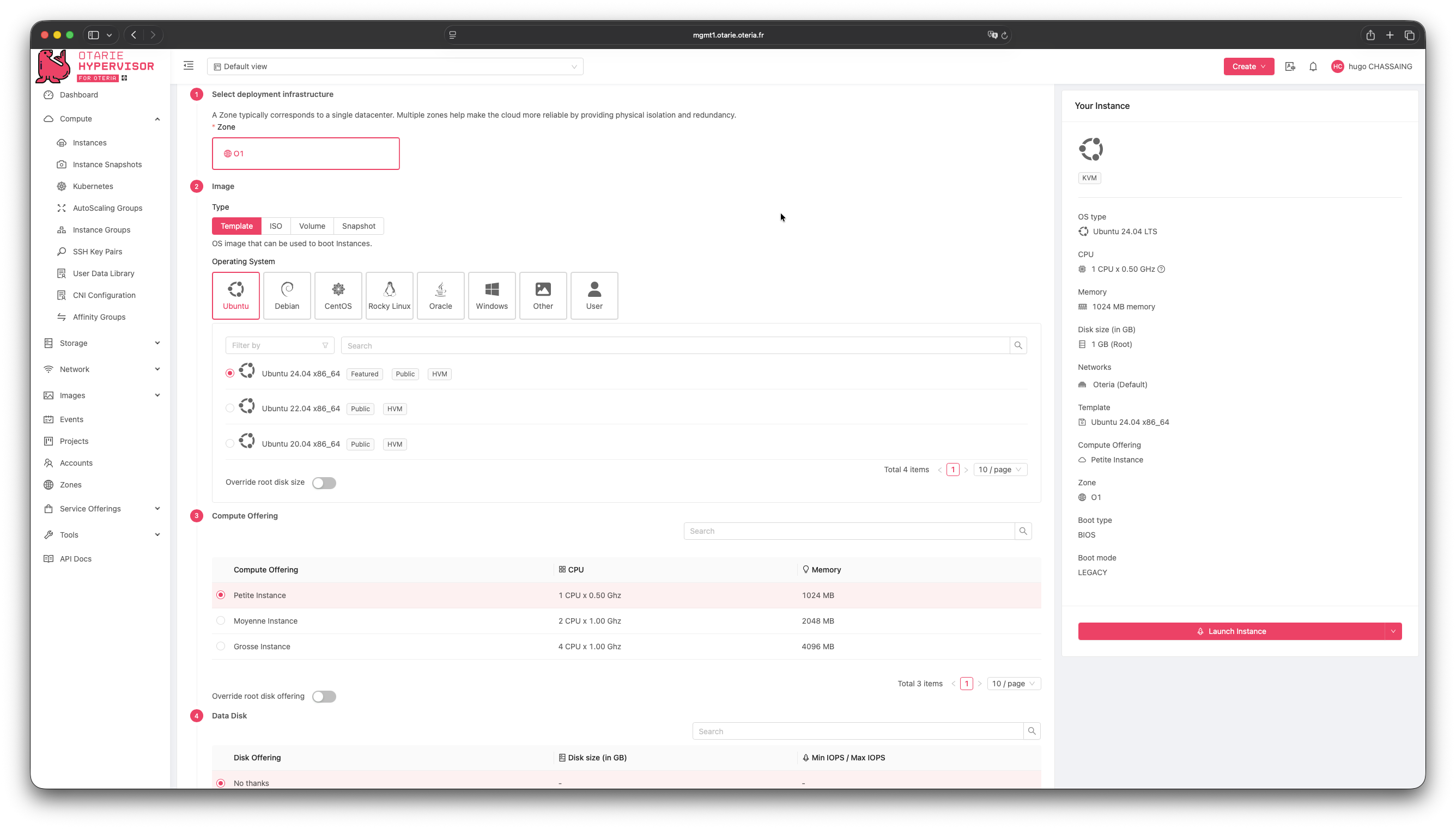Choose the Oracle operating system tile
This screenshot has height=829, width=1456.
coord(441,296)
